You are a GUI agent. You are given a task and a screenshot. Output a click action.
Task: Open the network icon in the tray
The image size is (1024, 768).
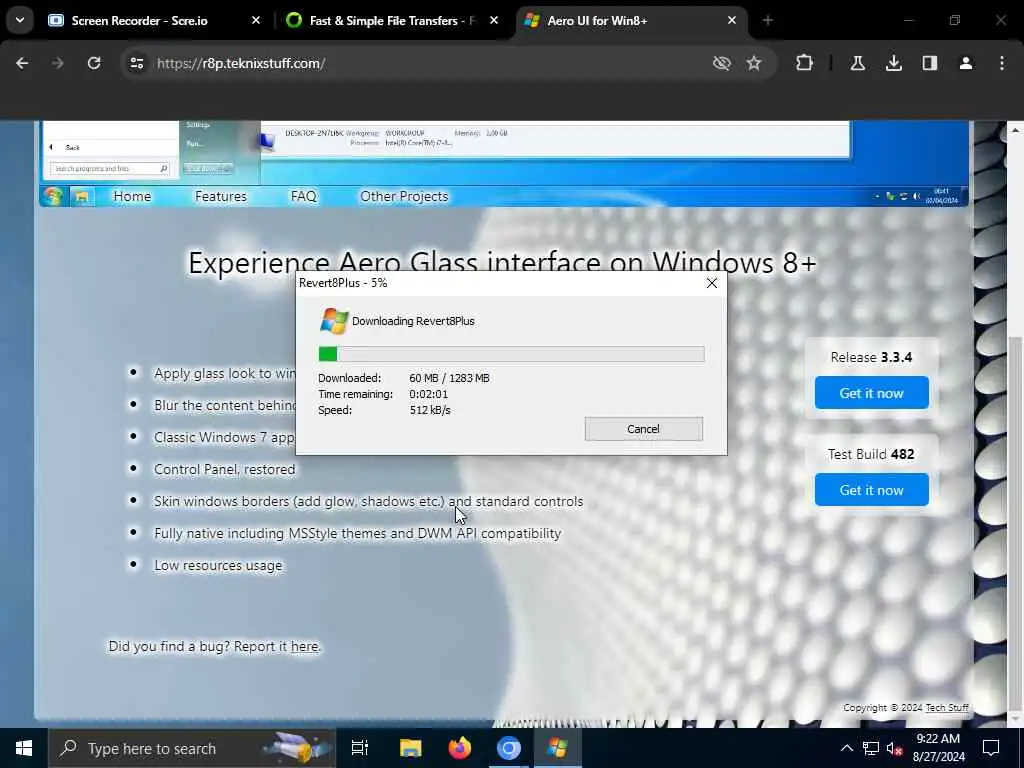[x=871, y=748]
